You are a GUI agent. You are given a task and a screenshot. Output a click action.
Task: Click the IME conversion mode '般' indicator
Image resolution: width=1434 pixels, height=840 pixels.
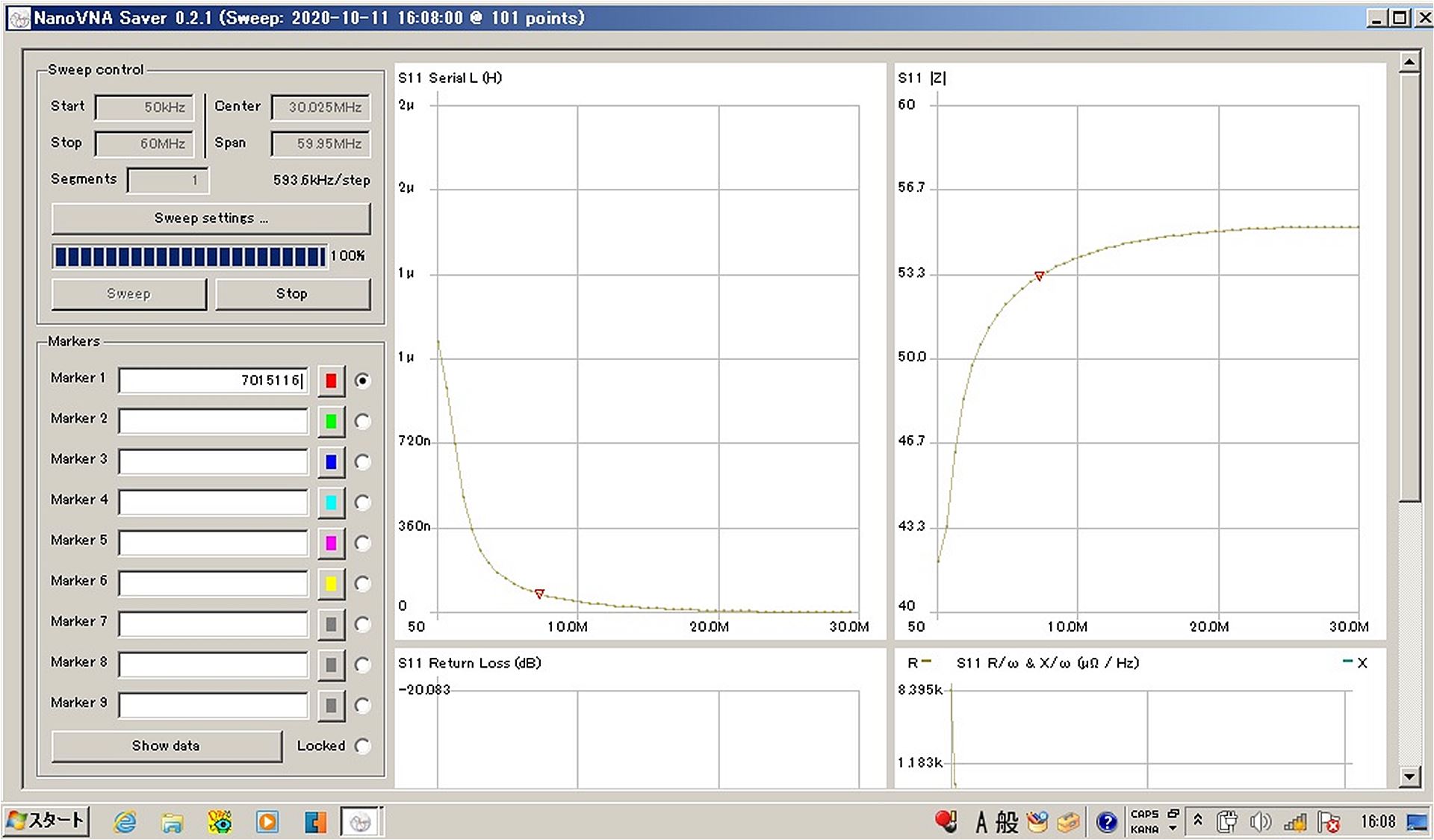(x=1007, y=822)
